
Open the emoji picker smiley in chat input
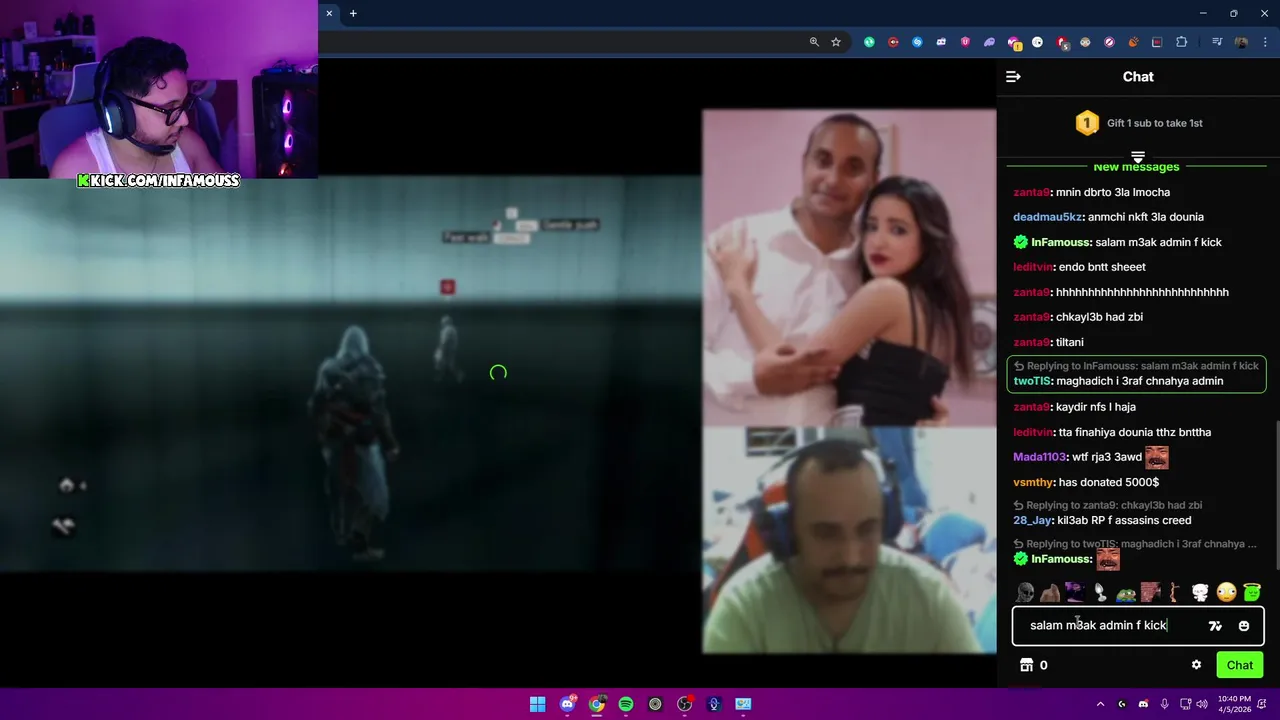coord(1244,626)
